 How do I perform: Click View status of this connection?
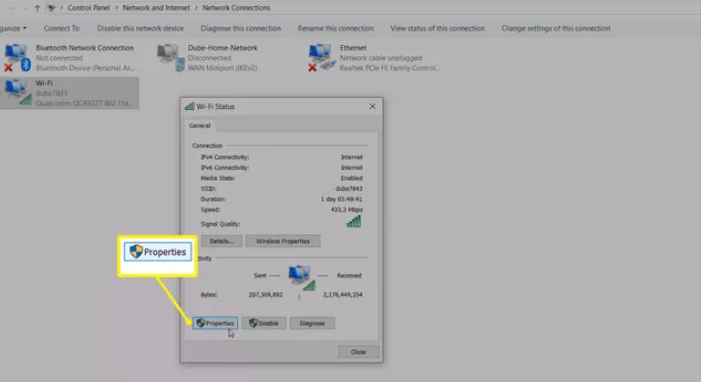coord(437,28)
